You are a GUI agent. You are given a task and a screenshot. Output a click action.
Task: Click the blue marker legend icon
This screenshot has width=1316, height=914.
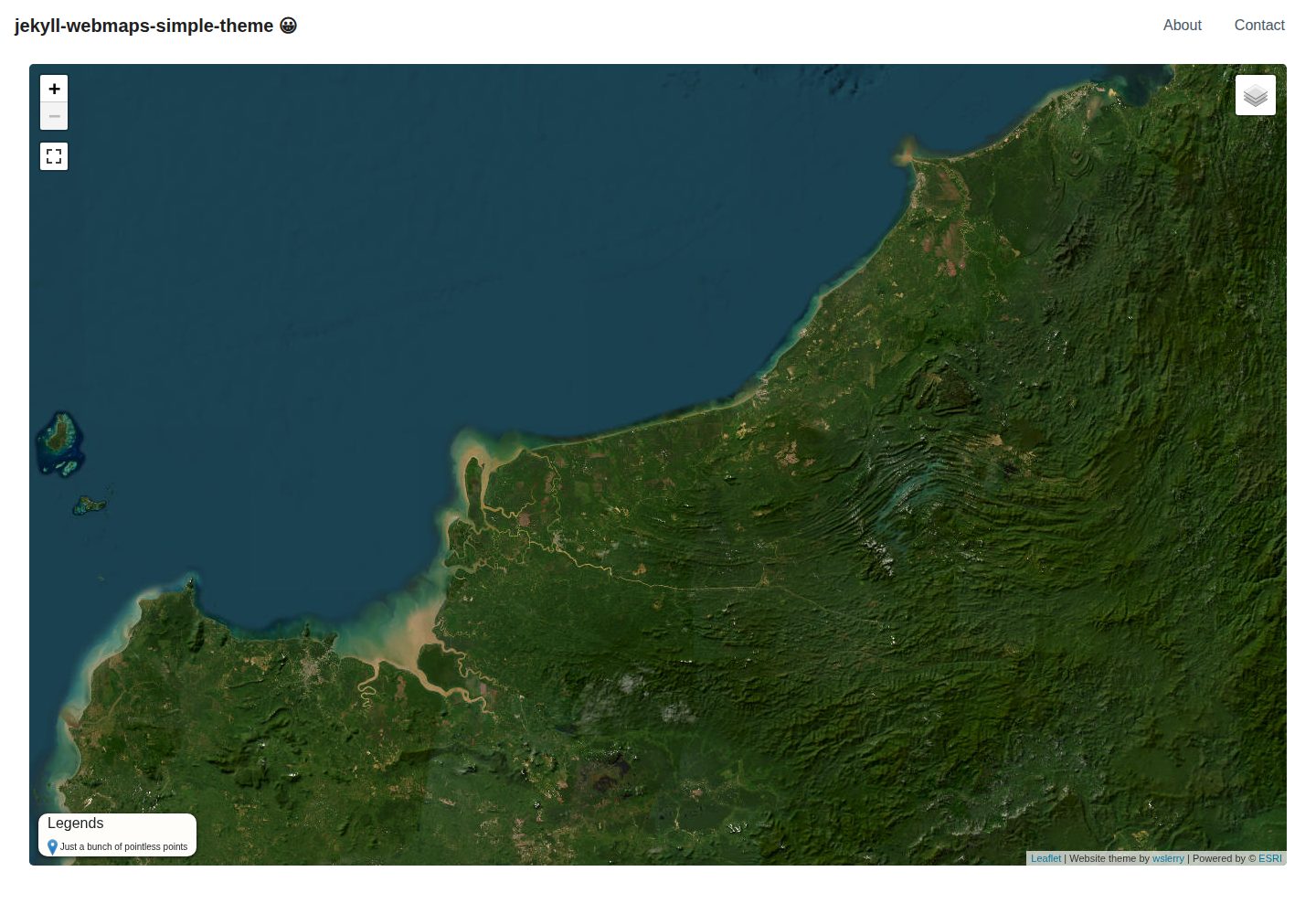coord(52,847)
